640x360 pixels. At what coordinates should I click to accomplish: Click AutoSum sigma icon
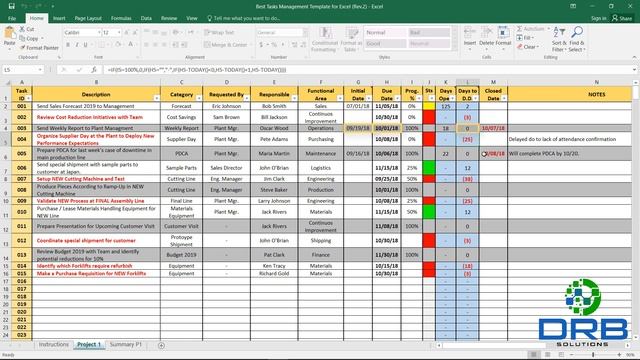point(520,29)
